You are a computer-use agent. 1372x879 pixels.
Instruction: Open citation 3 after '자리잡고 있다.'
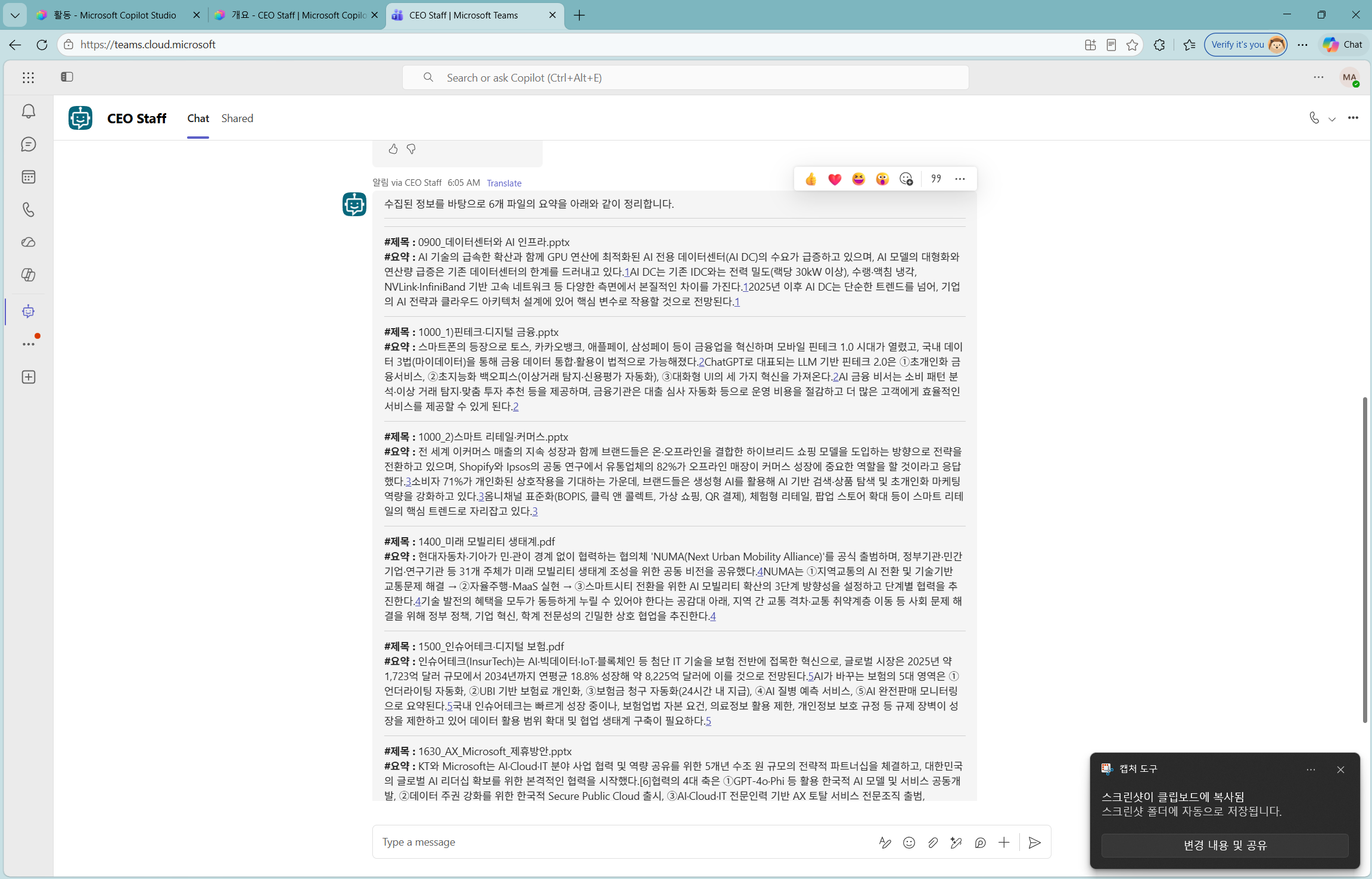[535, 512]
